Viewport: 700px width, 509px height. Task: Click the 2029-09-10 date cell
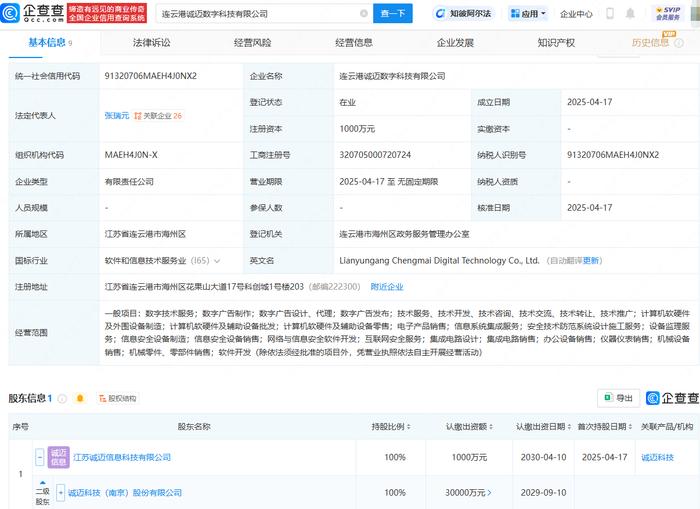[543, 492]
